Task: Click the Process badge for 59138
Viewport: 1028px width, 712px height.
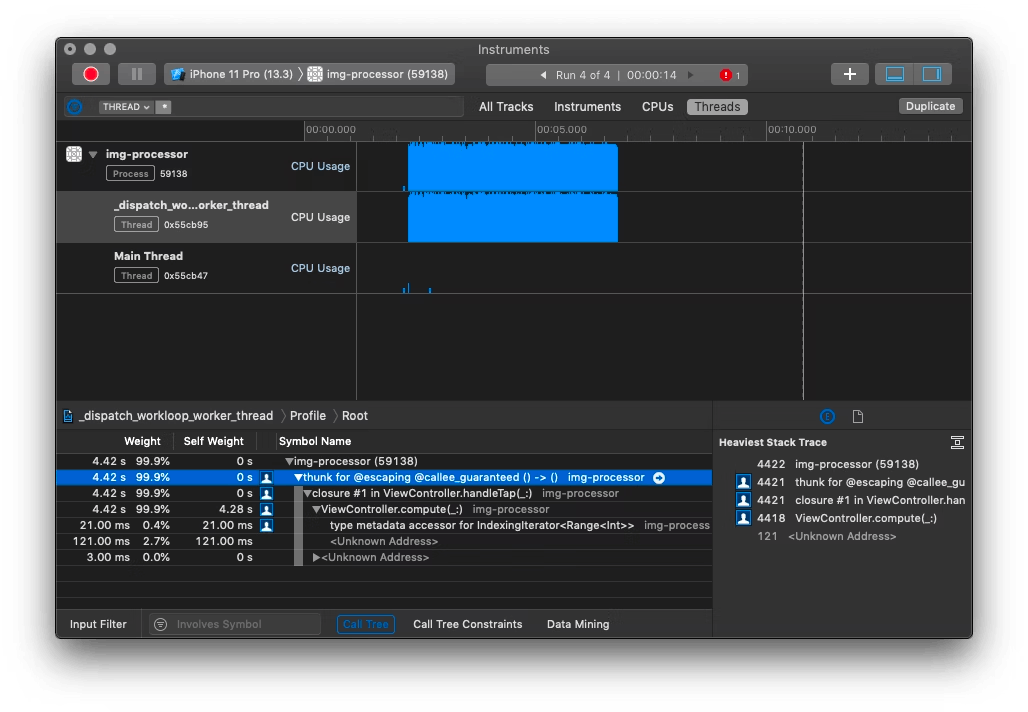Action: (130, 174)
